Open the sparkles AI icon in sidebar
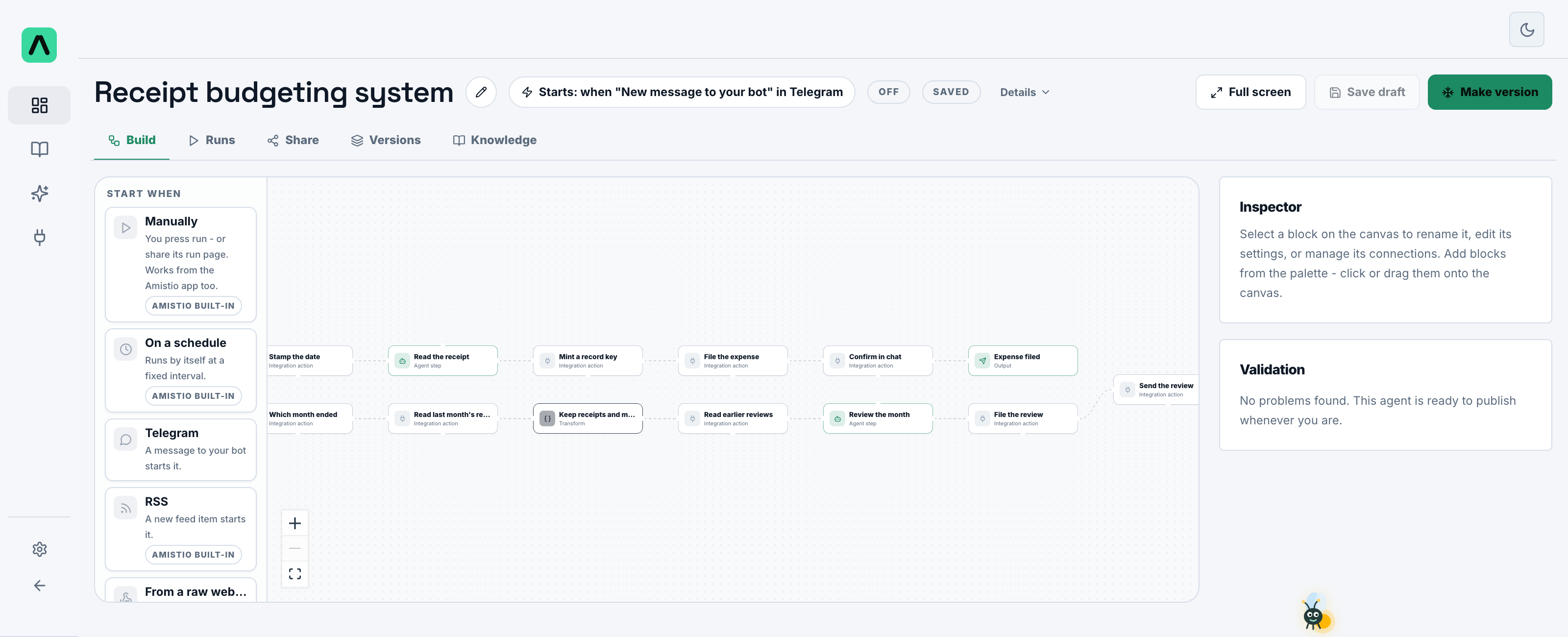 point(40,193)
